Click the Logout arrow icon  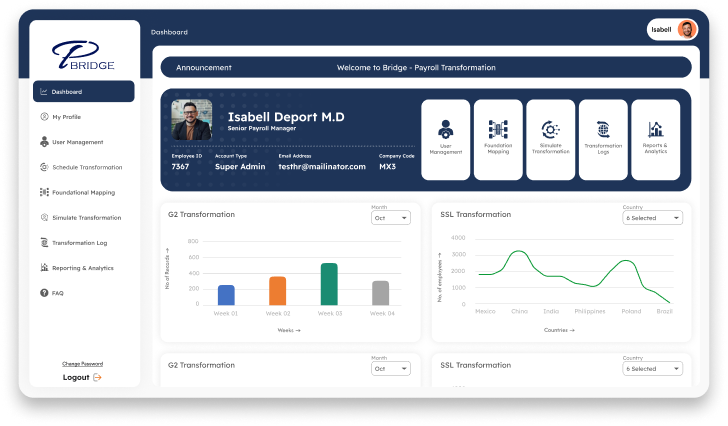pos(97,377)
